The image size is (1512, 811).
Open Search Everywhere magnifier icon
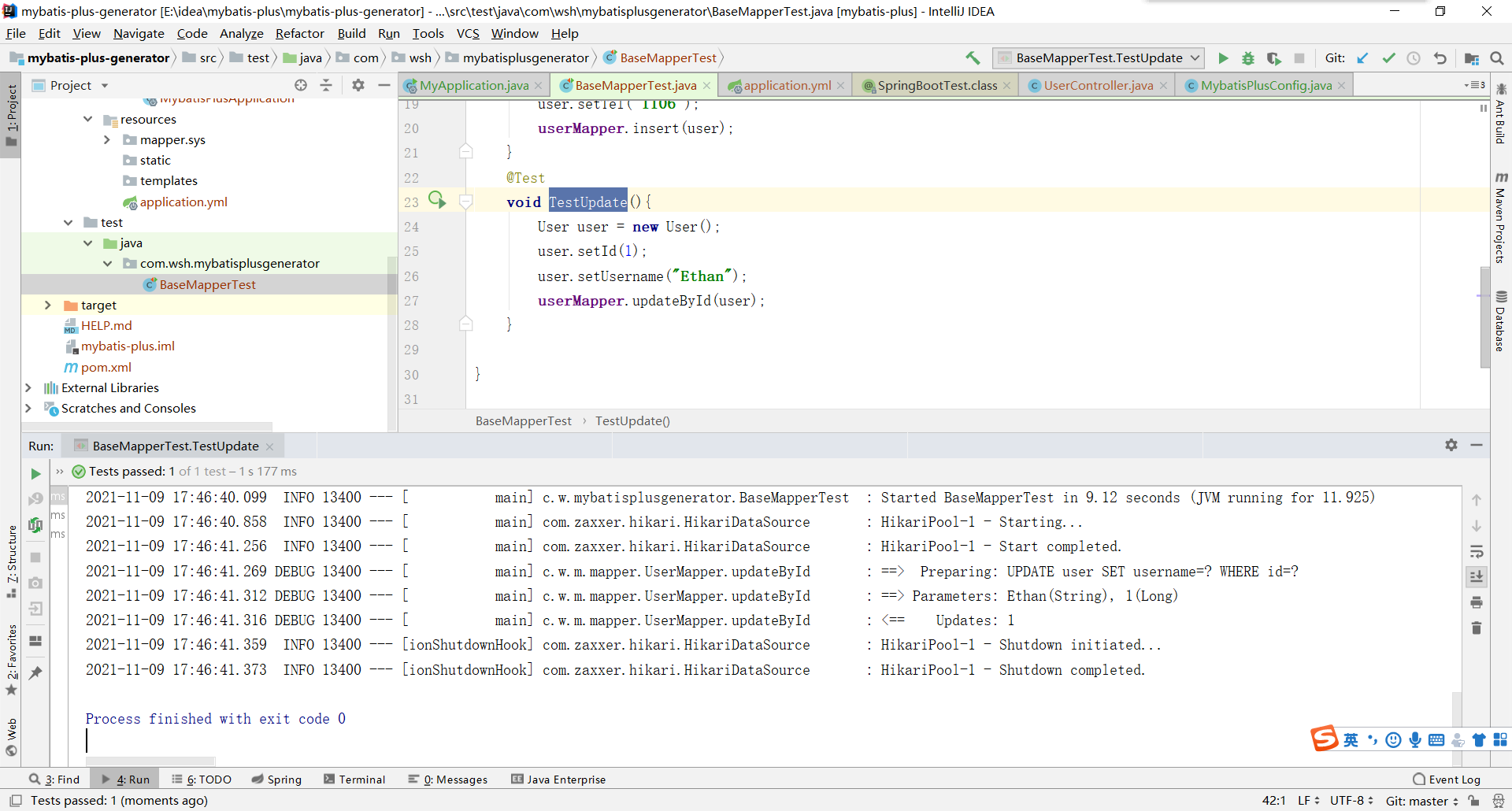point(1497,58)
